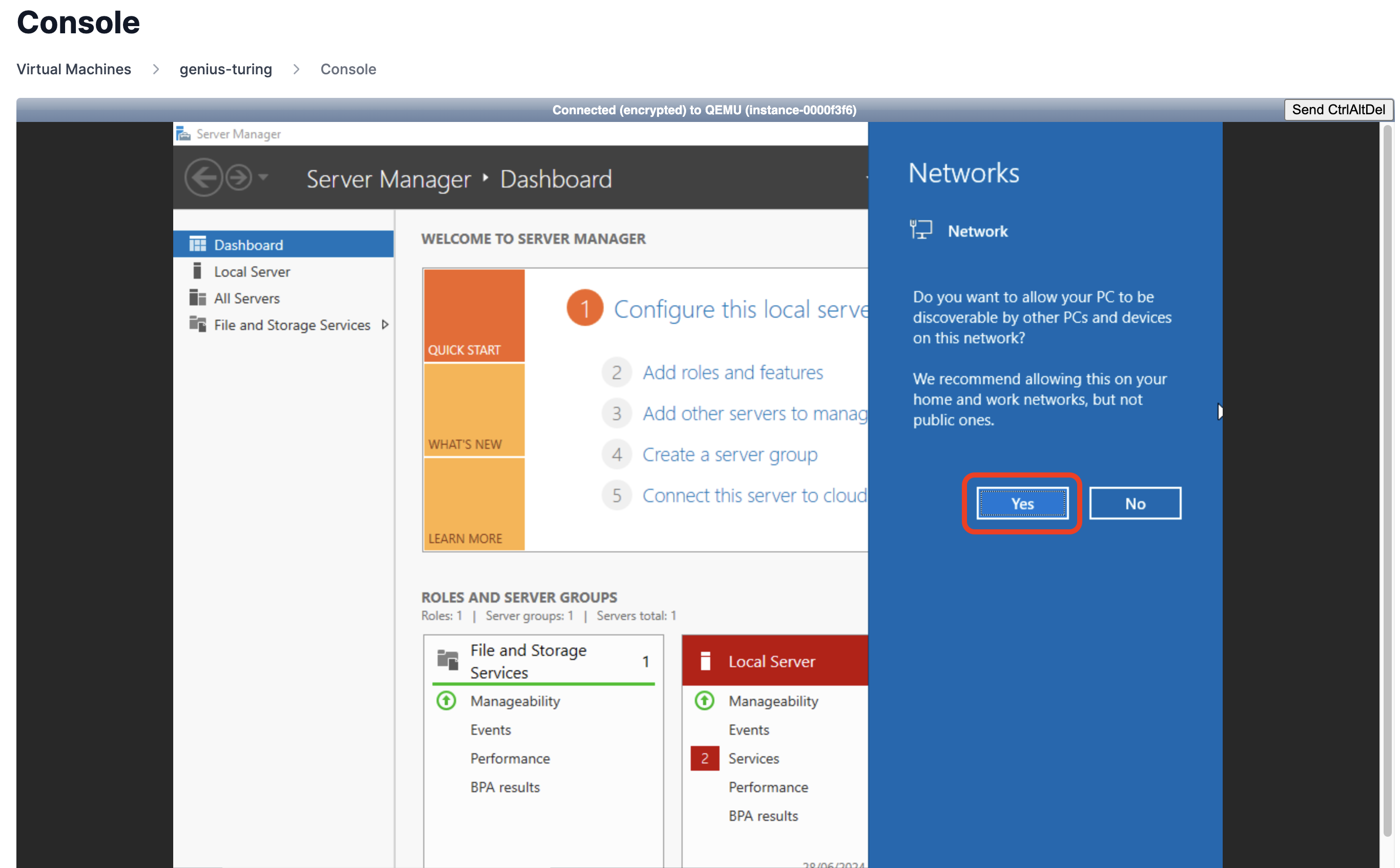The height and width of the screenshot is (868, 1400).
Task: Open File and Storage Services sidebar entry
Action: pos(283,324)
